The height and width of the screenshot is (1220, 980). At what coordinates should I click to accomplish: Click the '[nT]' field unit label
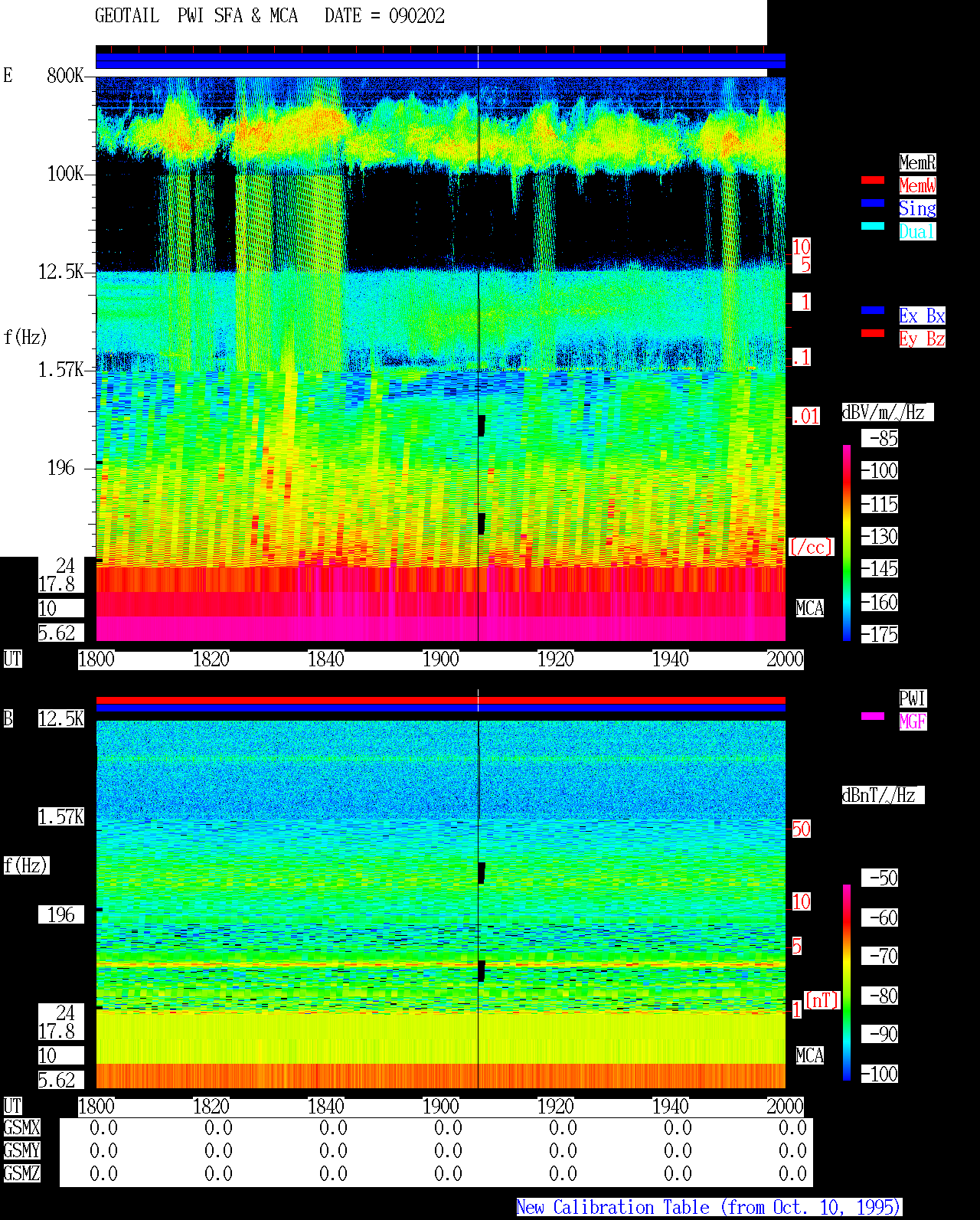(x=822, y=1000)
